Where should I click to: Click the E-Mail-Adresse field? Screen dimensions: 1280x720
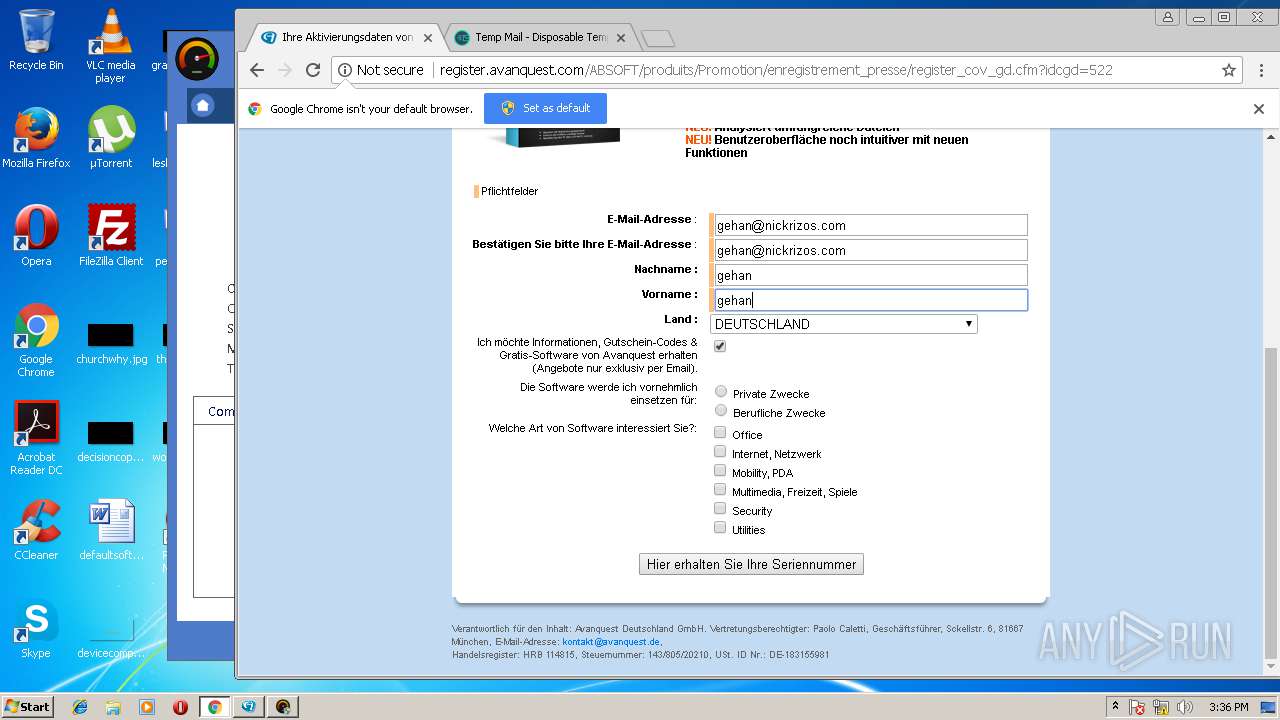869,225
